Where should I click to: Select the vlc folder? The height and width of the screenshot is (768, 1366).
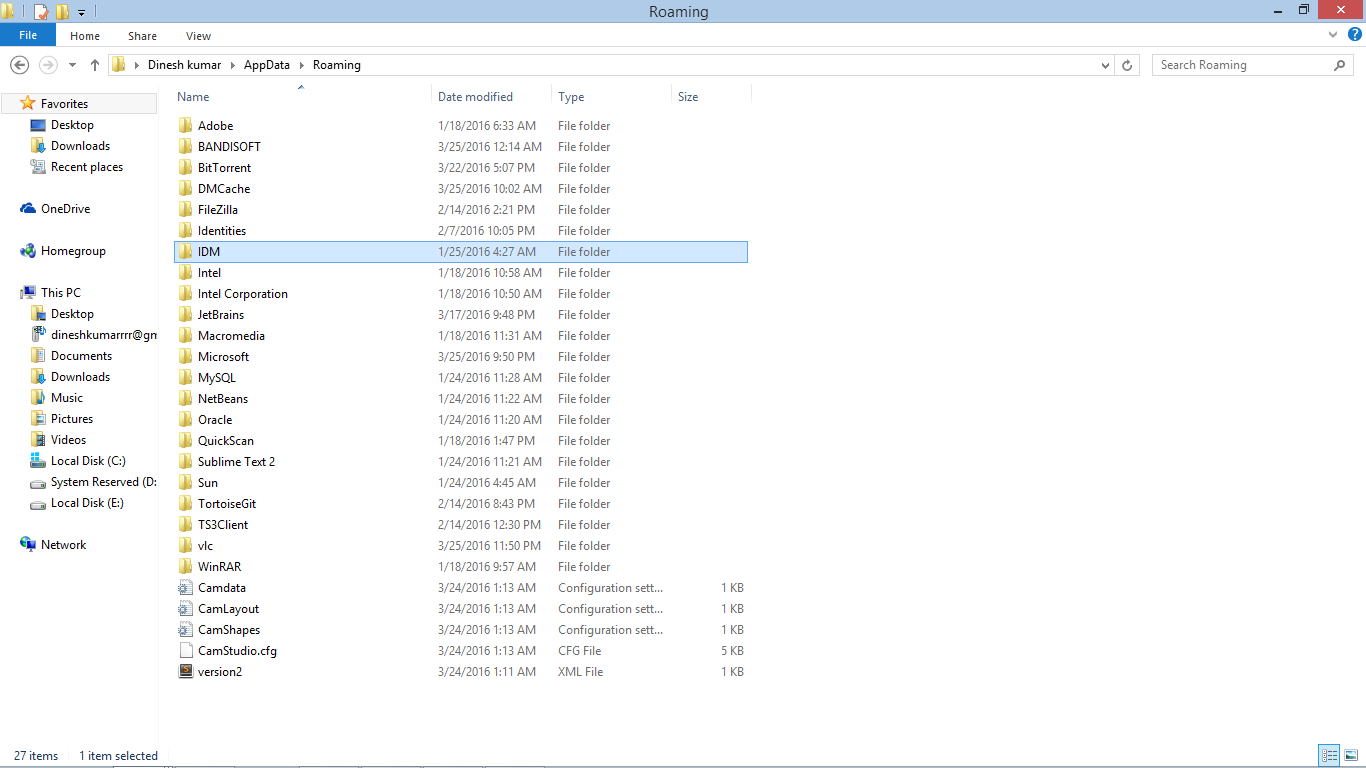[x=205, y=546]
